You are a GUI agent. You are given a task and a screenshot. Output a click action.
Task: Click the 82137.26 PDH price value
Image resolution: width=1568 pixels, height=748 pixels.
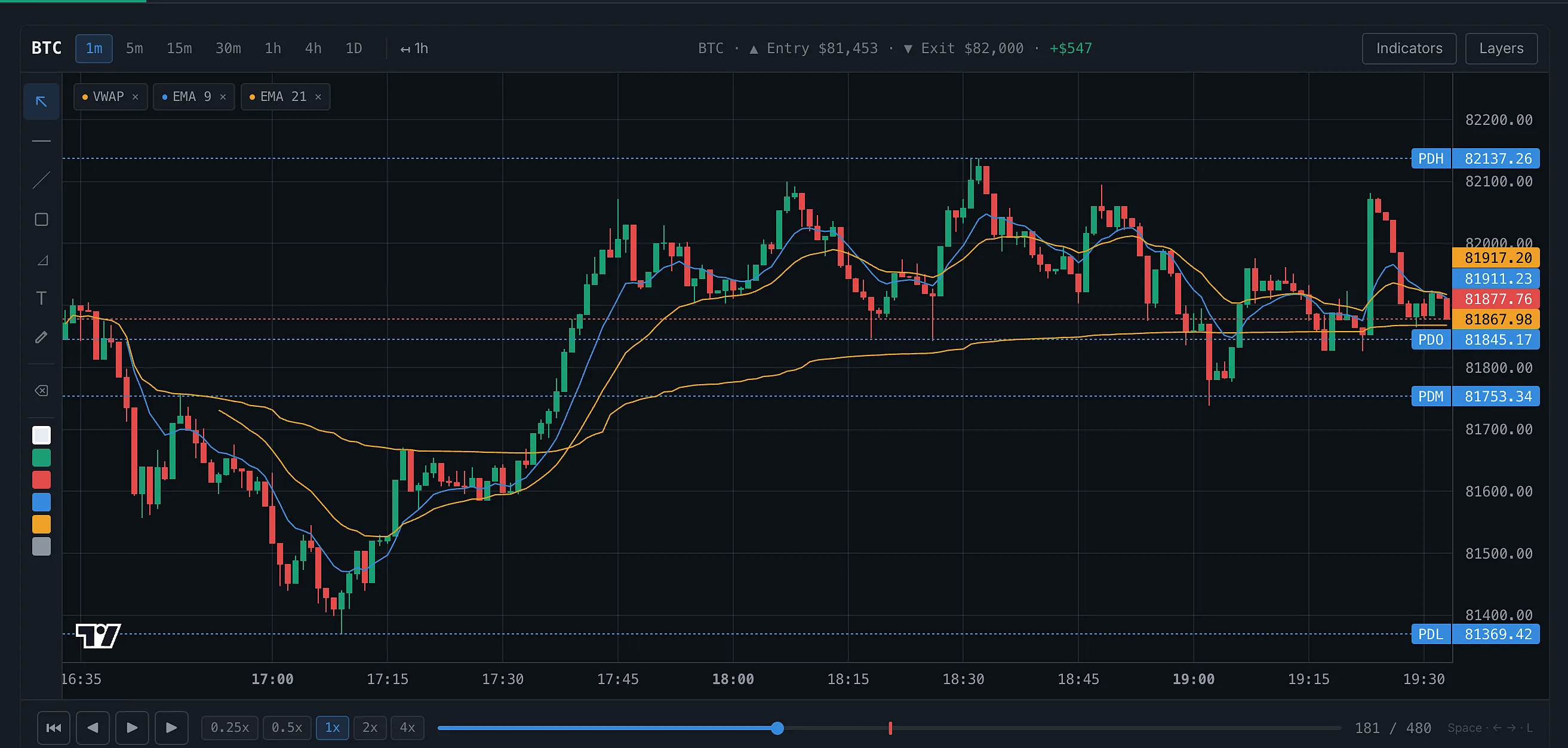1496,159
